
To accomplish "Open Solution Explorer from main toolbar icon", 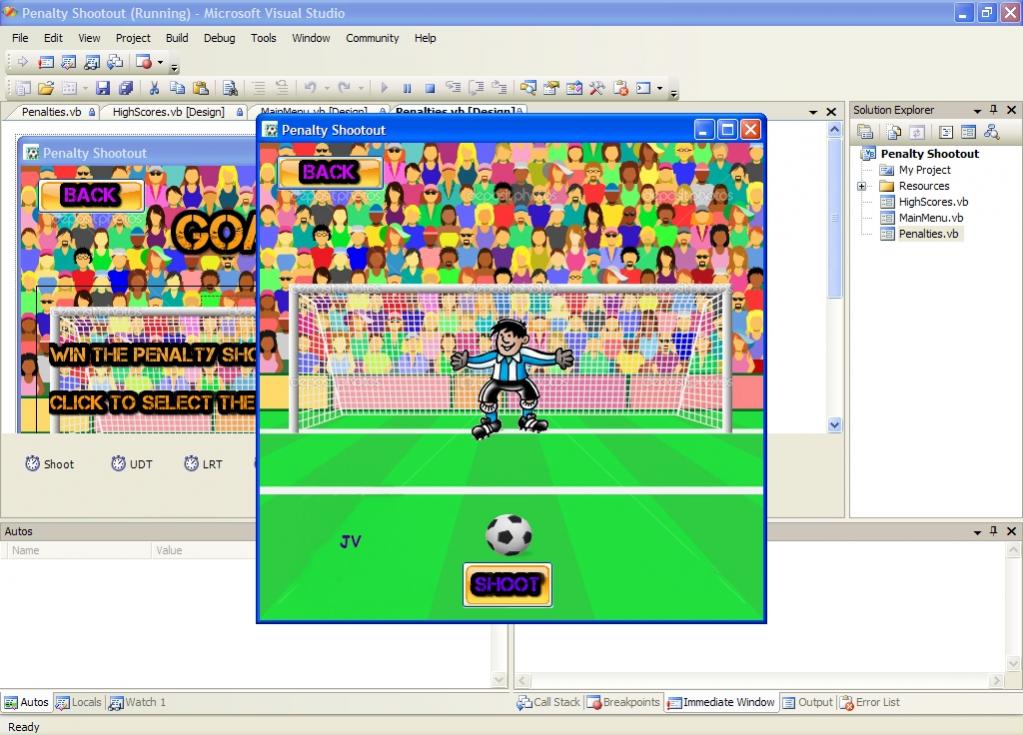I will click(528, 88).
